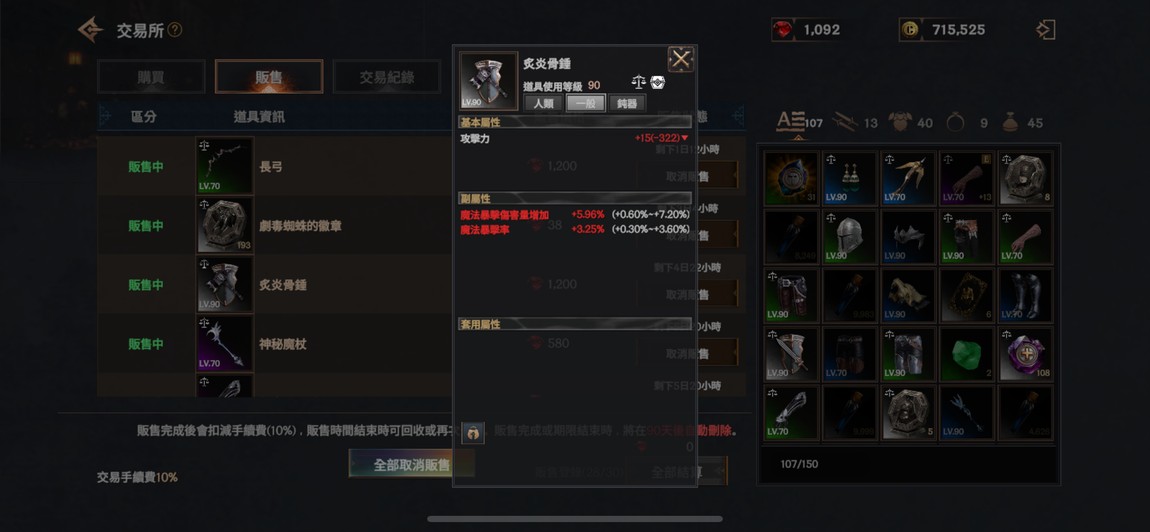Go back using the 交易所 arrow icon
This screenshot has width=1150, height=532.
91,30
